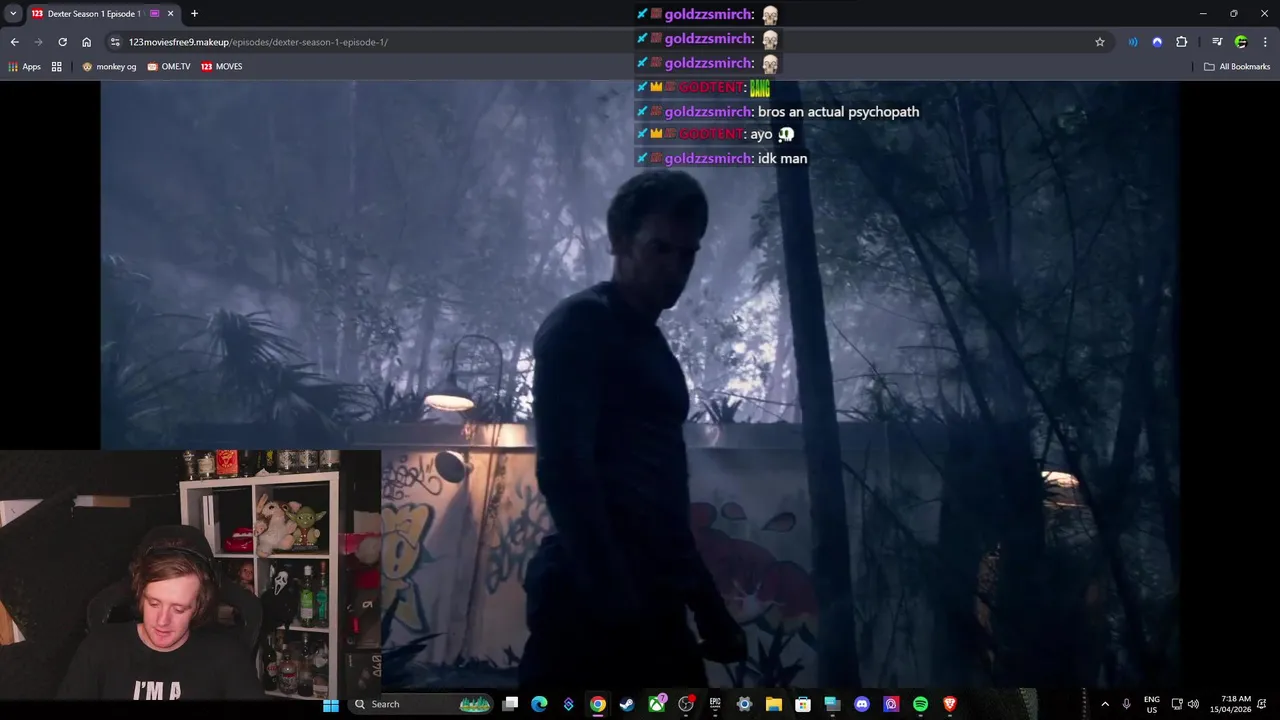Open Microsoft Store from the taskbar

pos(802,704)
